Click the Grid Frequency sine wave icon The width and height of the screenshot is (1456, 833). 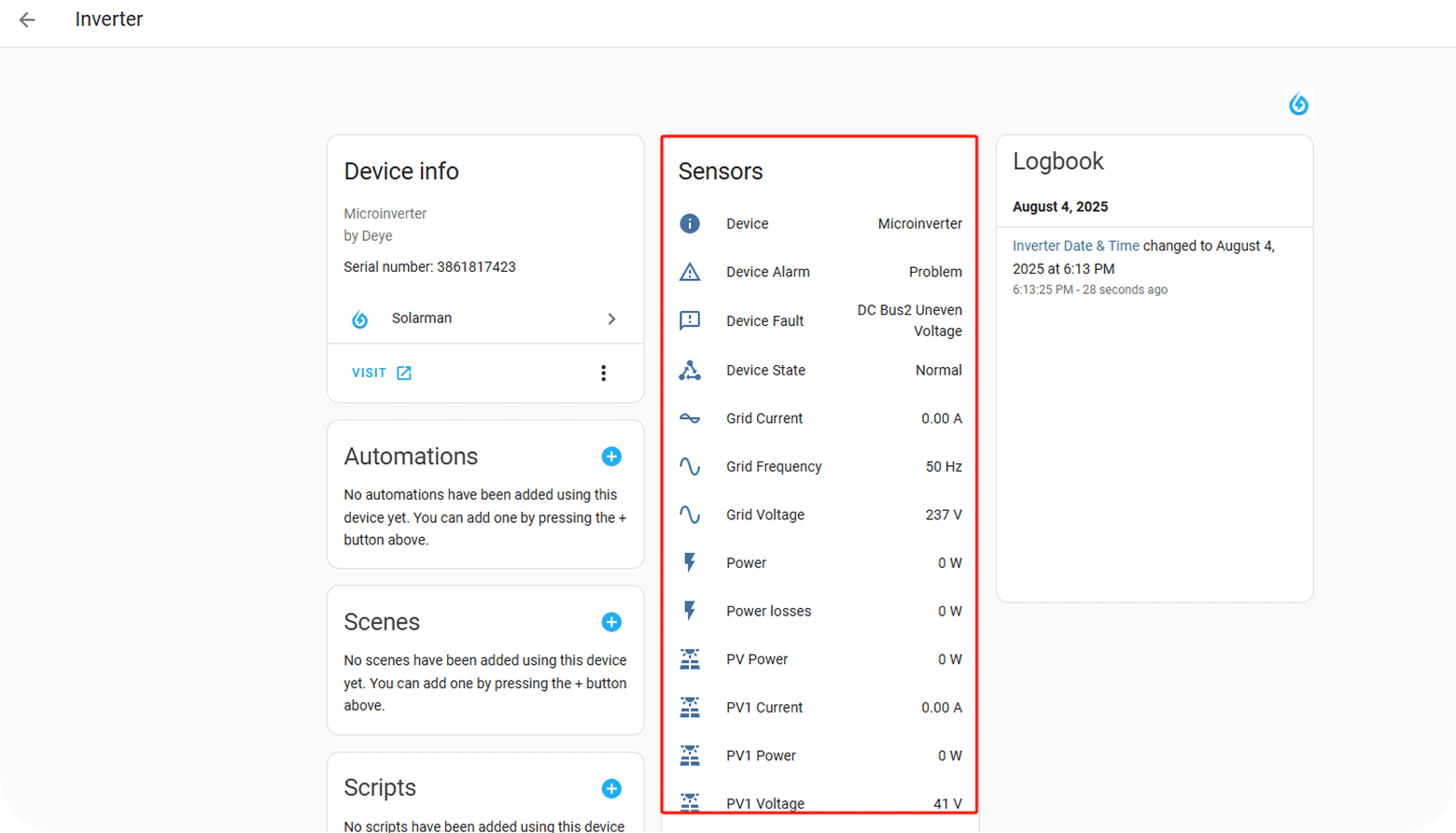(x=690, y=467)
